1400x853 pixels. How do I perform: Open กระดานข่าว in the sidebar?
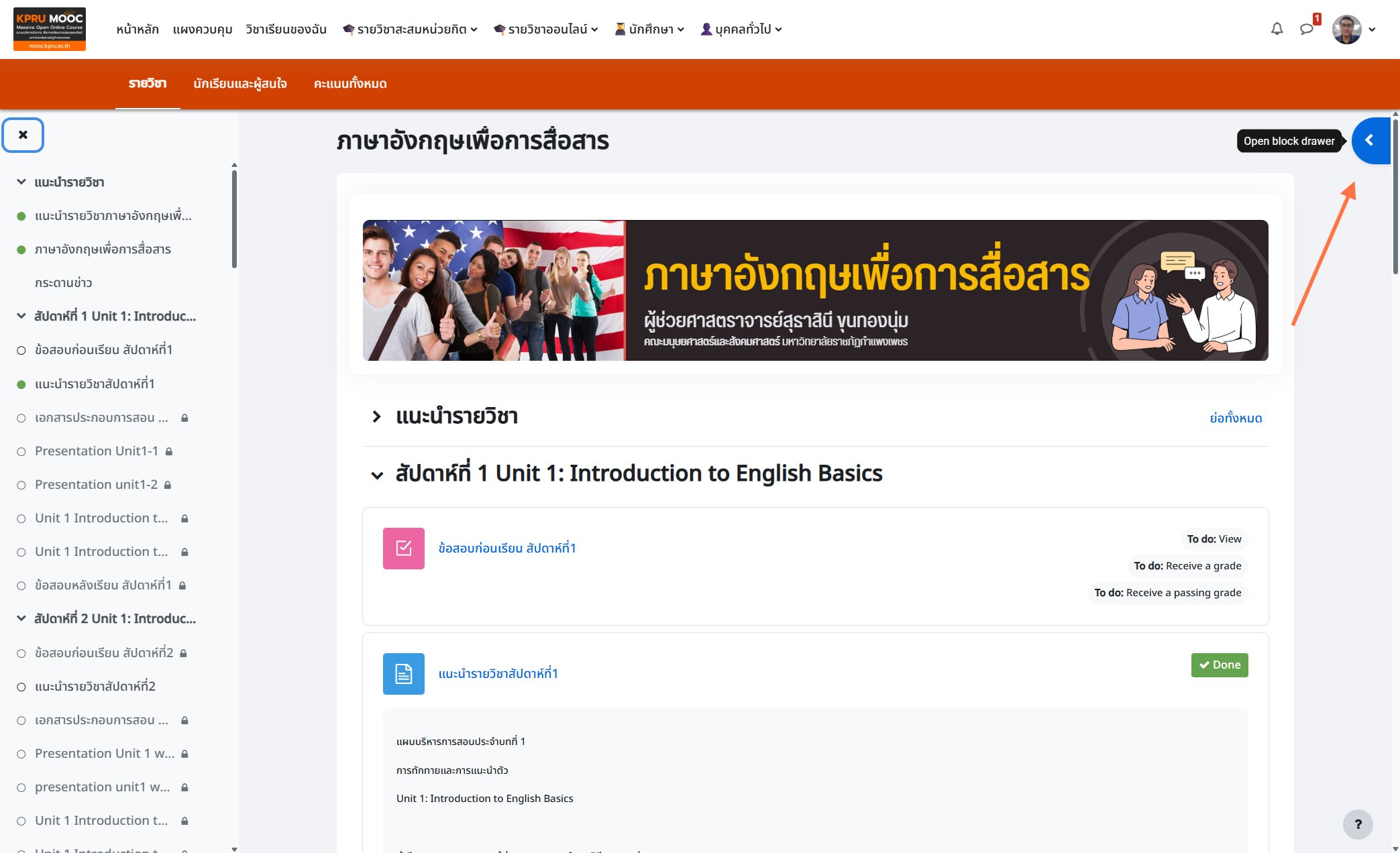pyautogui.click(x=64, y=283)
